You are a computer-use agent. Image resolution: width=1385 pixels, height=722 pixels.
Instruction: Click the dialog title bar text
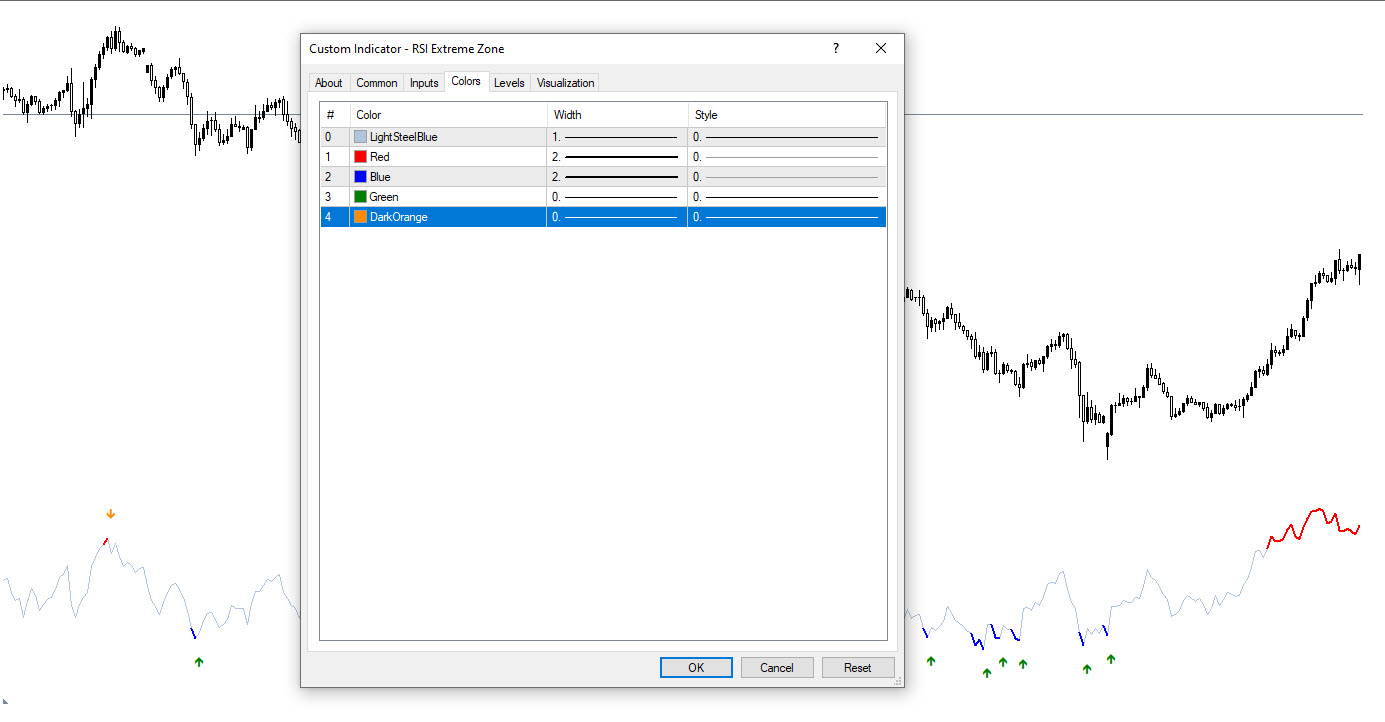click(x=407, y=49)
